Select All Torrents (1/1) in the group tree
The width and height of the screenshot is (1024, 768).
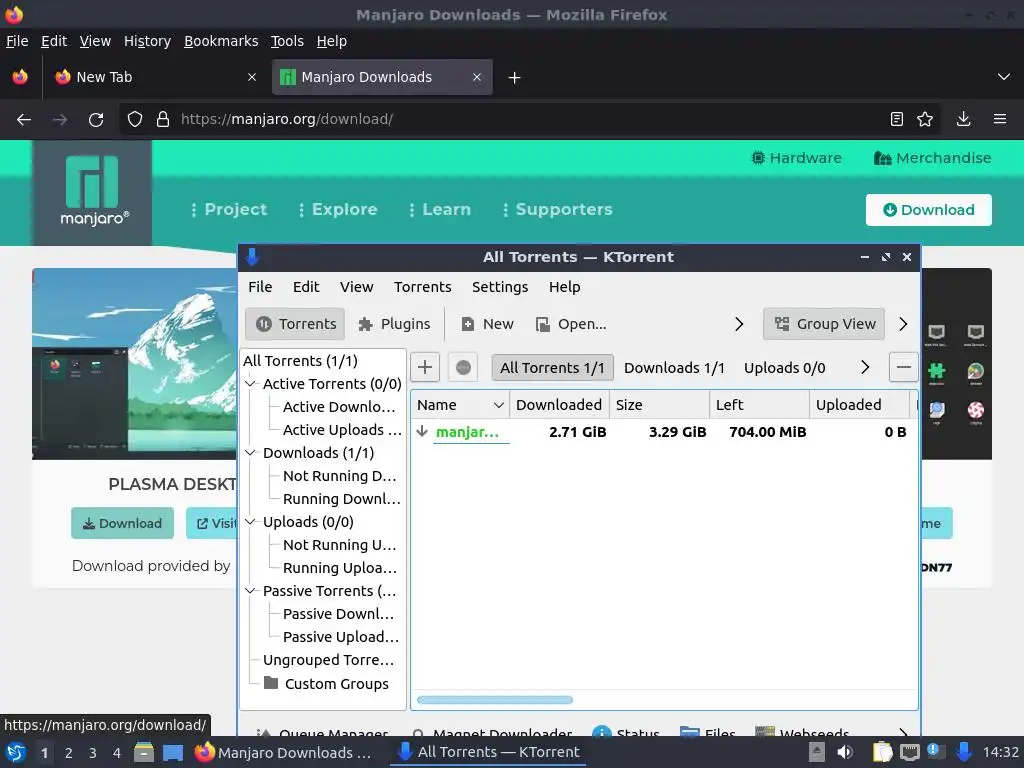coord(300,360)
